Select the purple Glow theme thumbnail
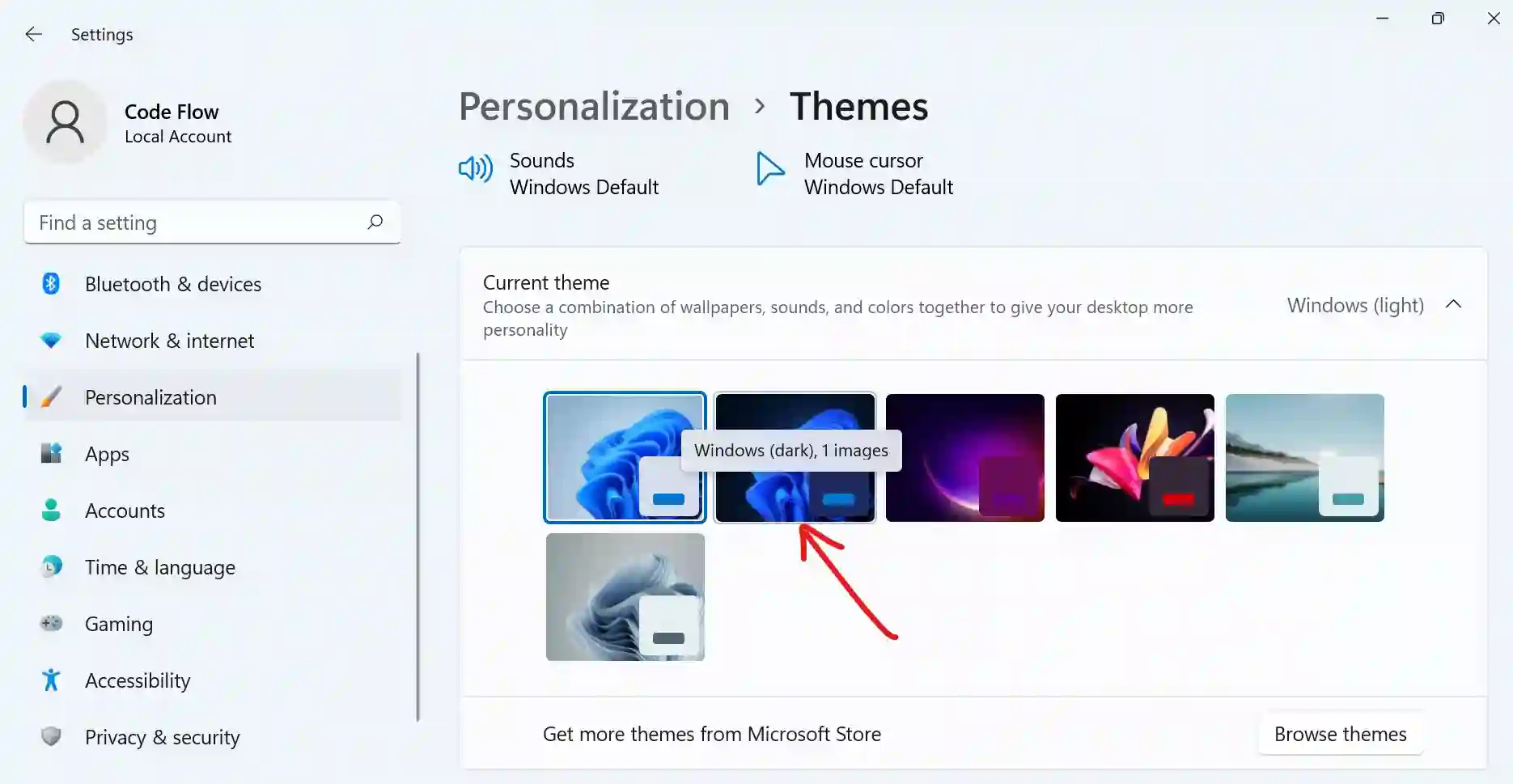This screenshot has width=1513, height=784. [964, 457]
